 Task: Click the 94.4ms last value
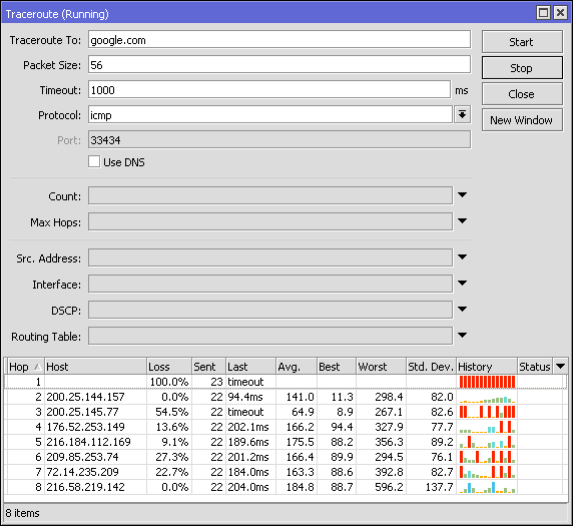245,397
